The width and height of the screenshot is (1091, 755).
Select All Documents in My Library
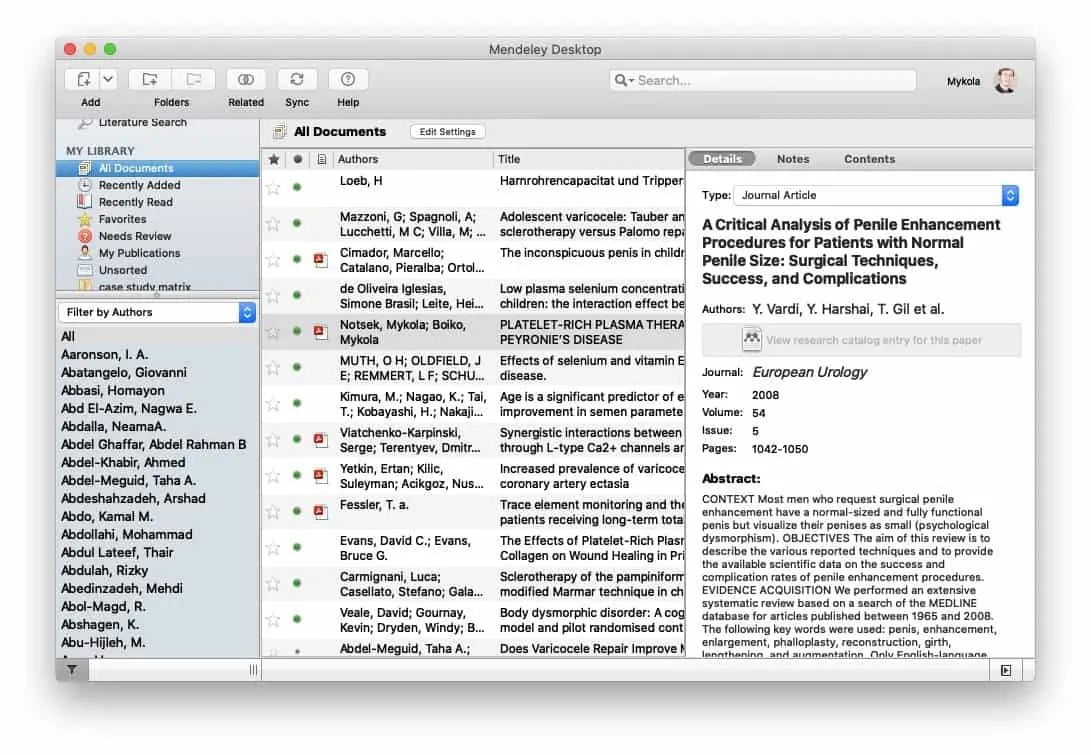coord(158,168)
